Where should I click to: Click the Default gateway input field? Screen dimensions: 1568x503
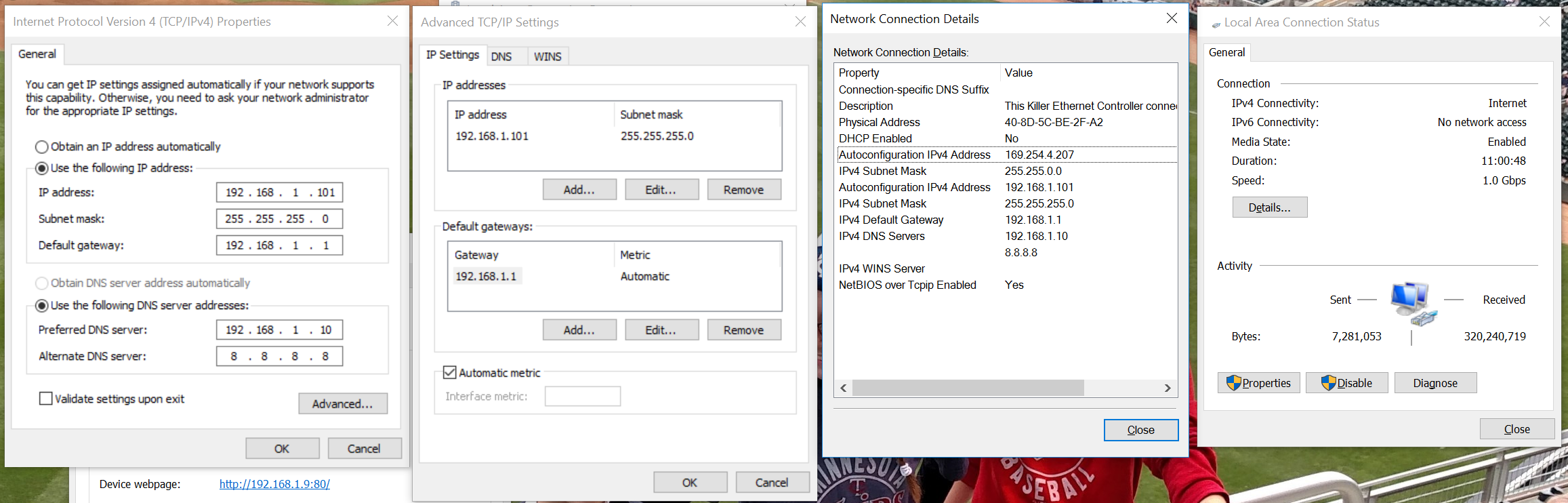point(279,245)
